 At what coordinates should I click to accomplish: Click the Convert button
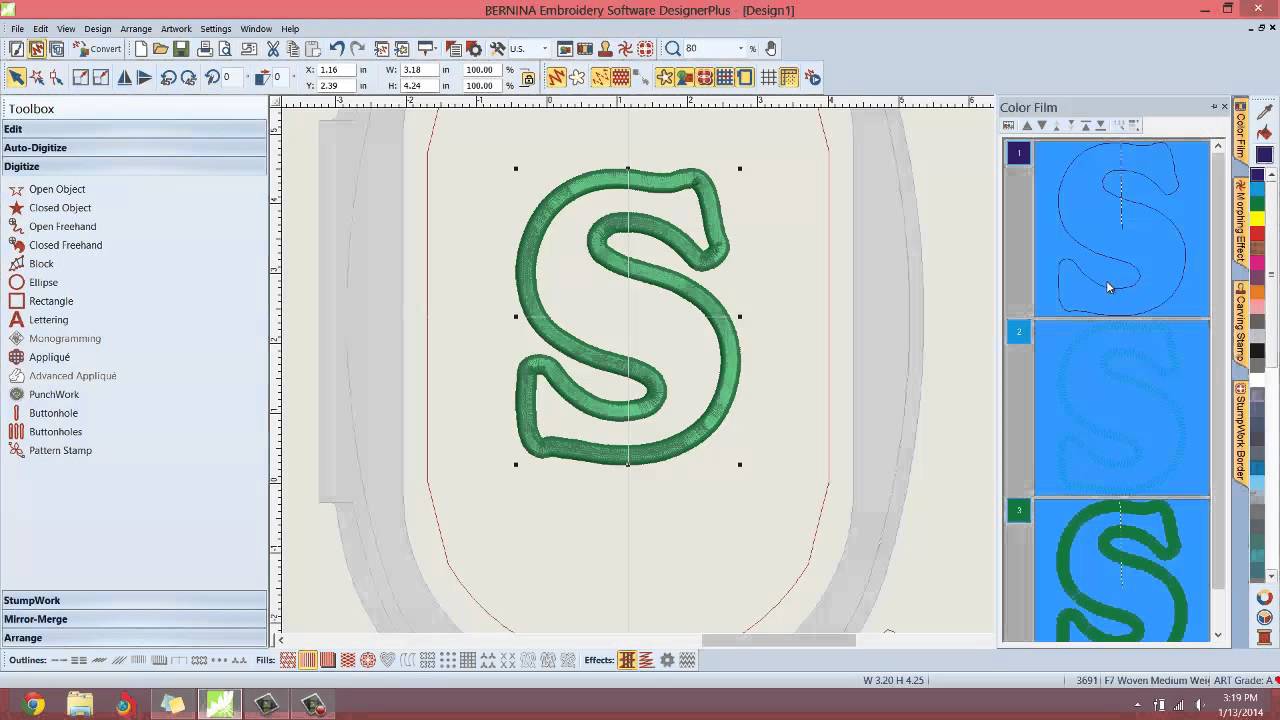point(98,49)
